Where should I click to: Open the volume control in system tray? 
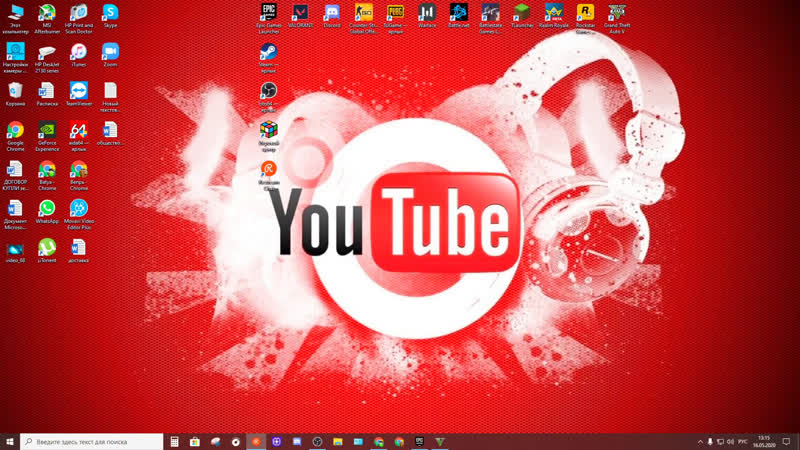(730, 442)
